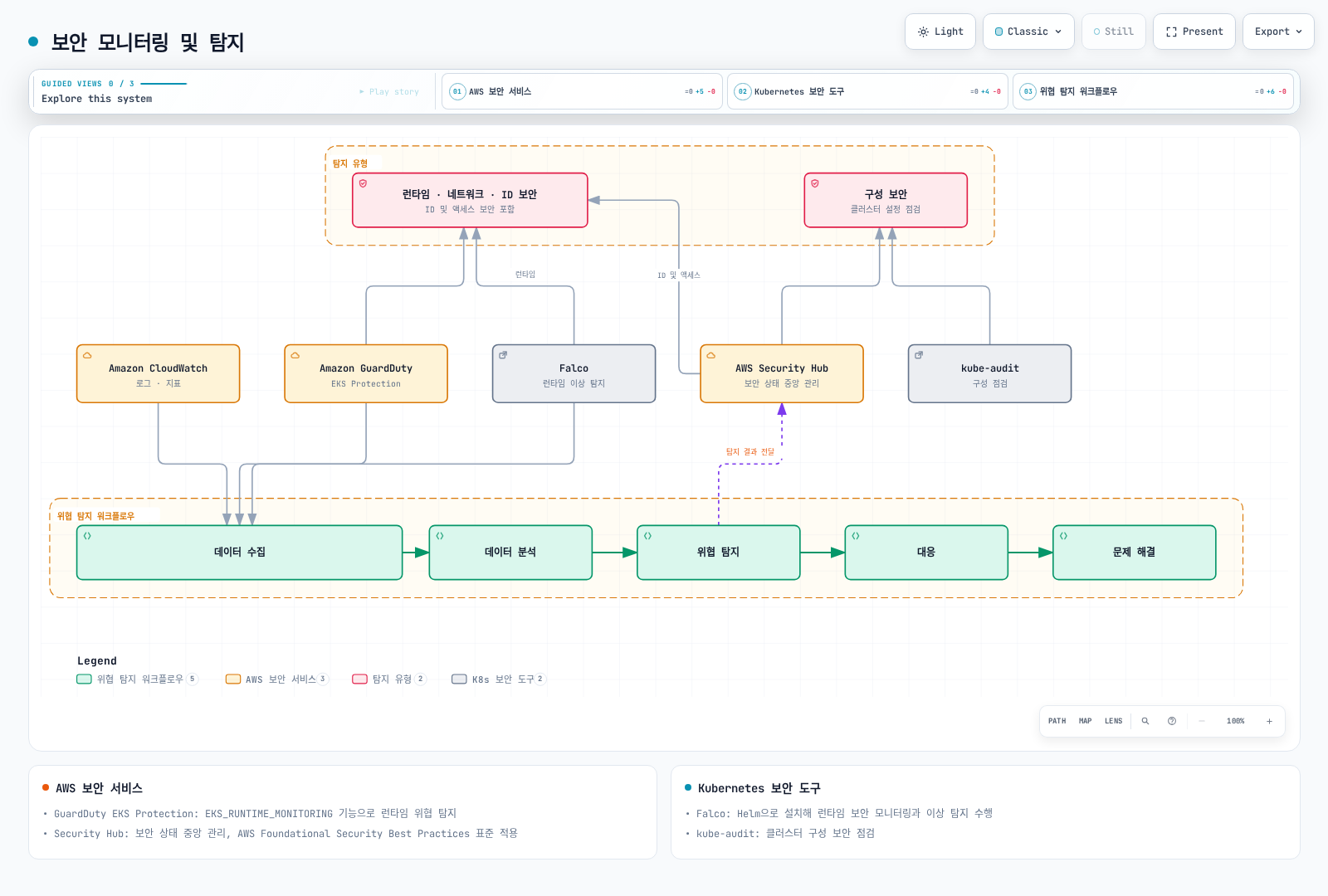Click the code icon on 문제 해결 step
1328x896 pixels.
[1063, 536]
